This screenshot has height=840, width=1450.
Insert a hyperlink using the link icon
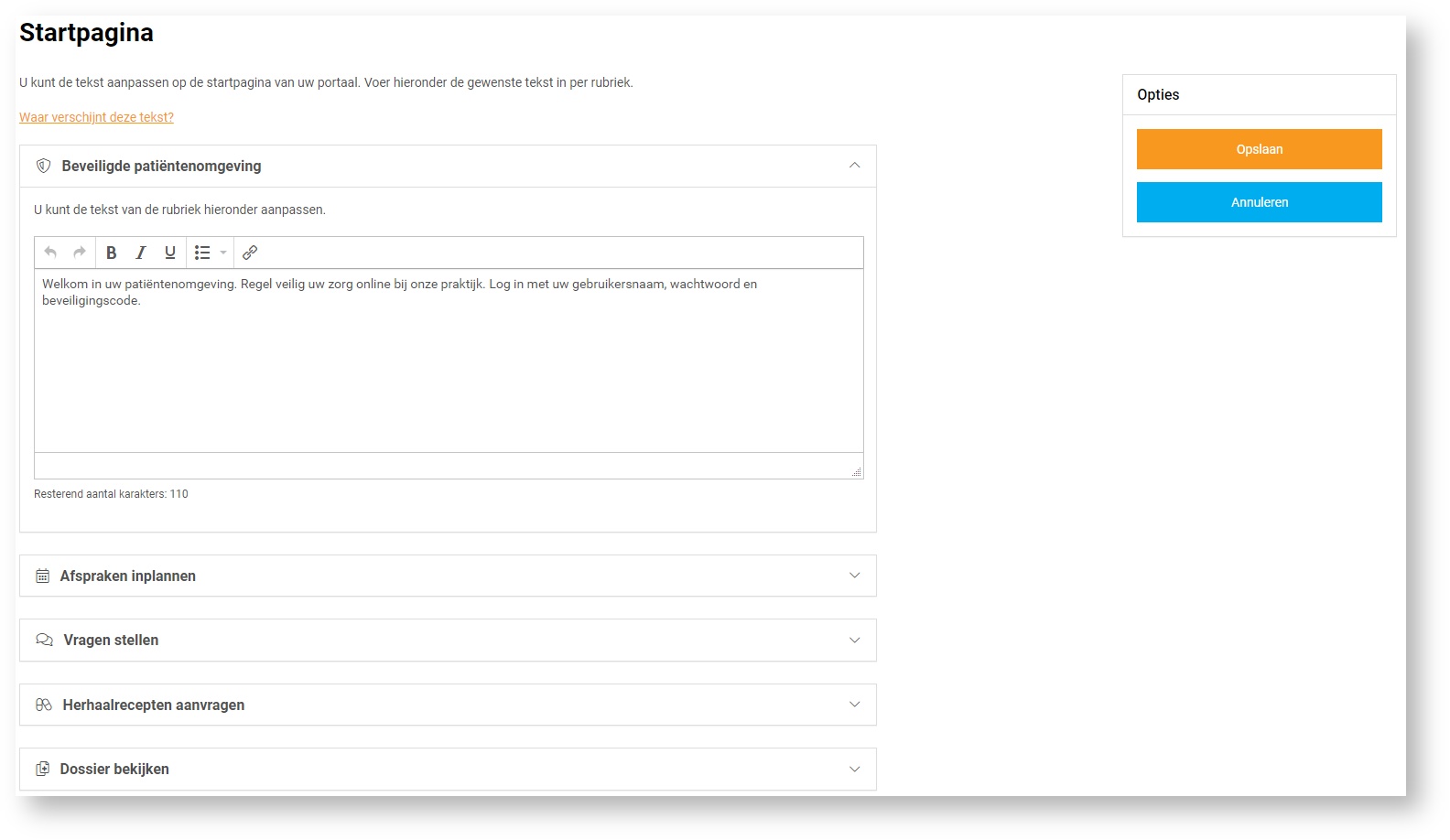pos(250,253)
